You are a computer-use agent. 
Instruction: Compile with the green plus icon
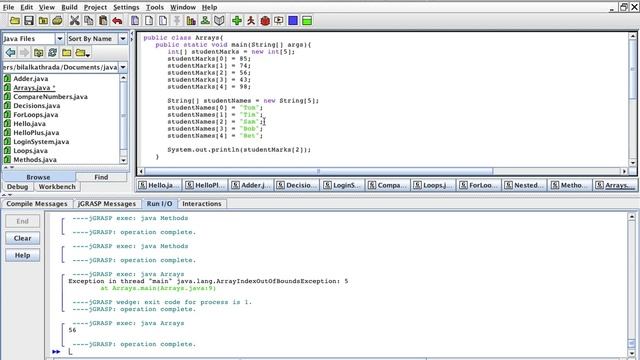237,20
